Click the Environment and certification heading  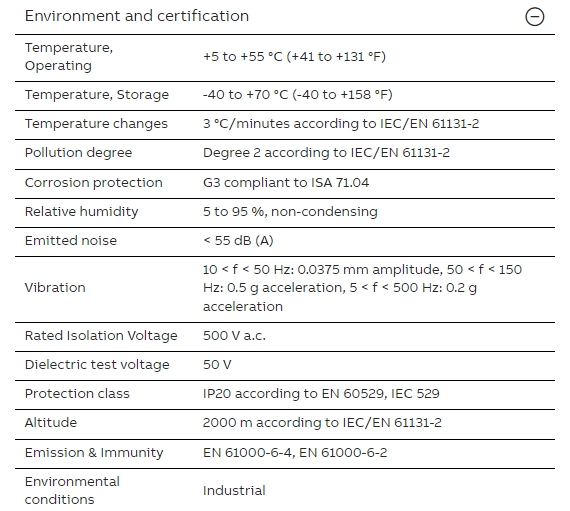click(x=137, y=16)
